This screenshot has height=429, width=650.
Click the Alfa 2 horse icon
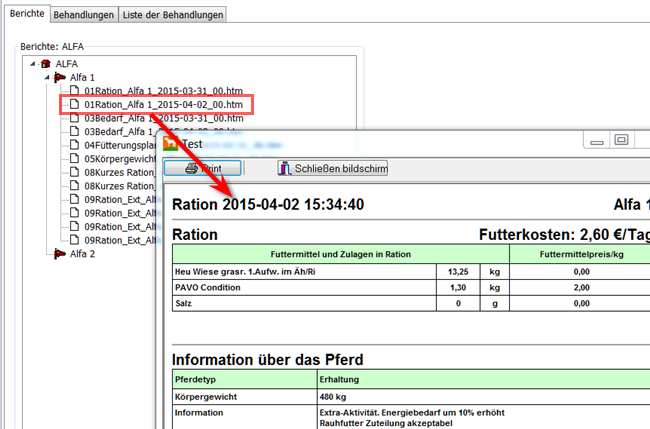point(60,253)
